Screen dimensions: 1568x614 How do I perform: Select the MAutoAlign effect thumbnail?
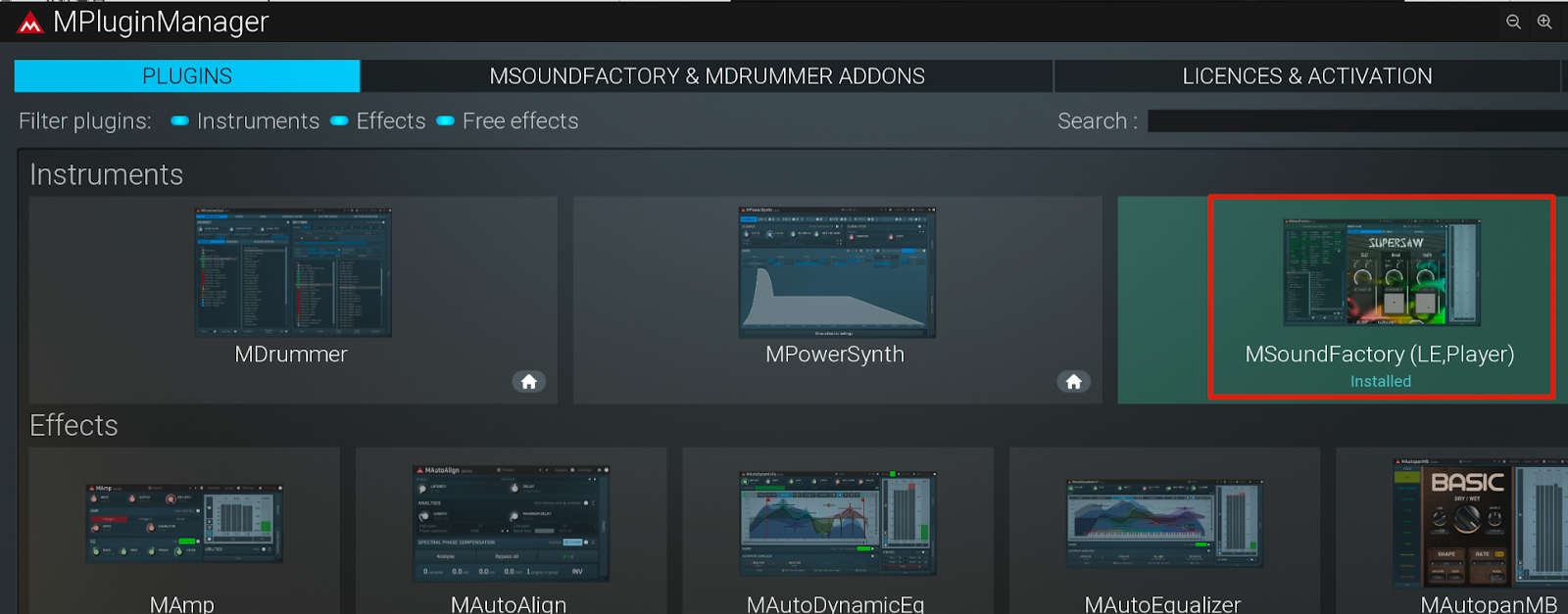click(511, 523)
